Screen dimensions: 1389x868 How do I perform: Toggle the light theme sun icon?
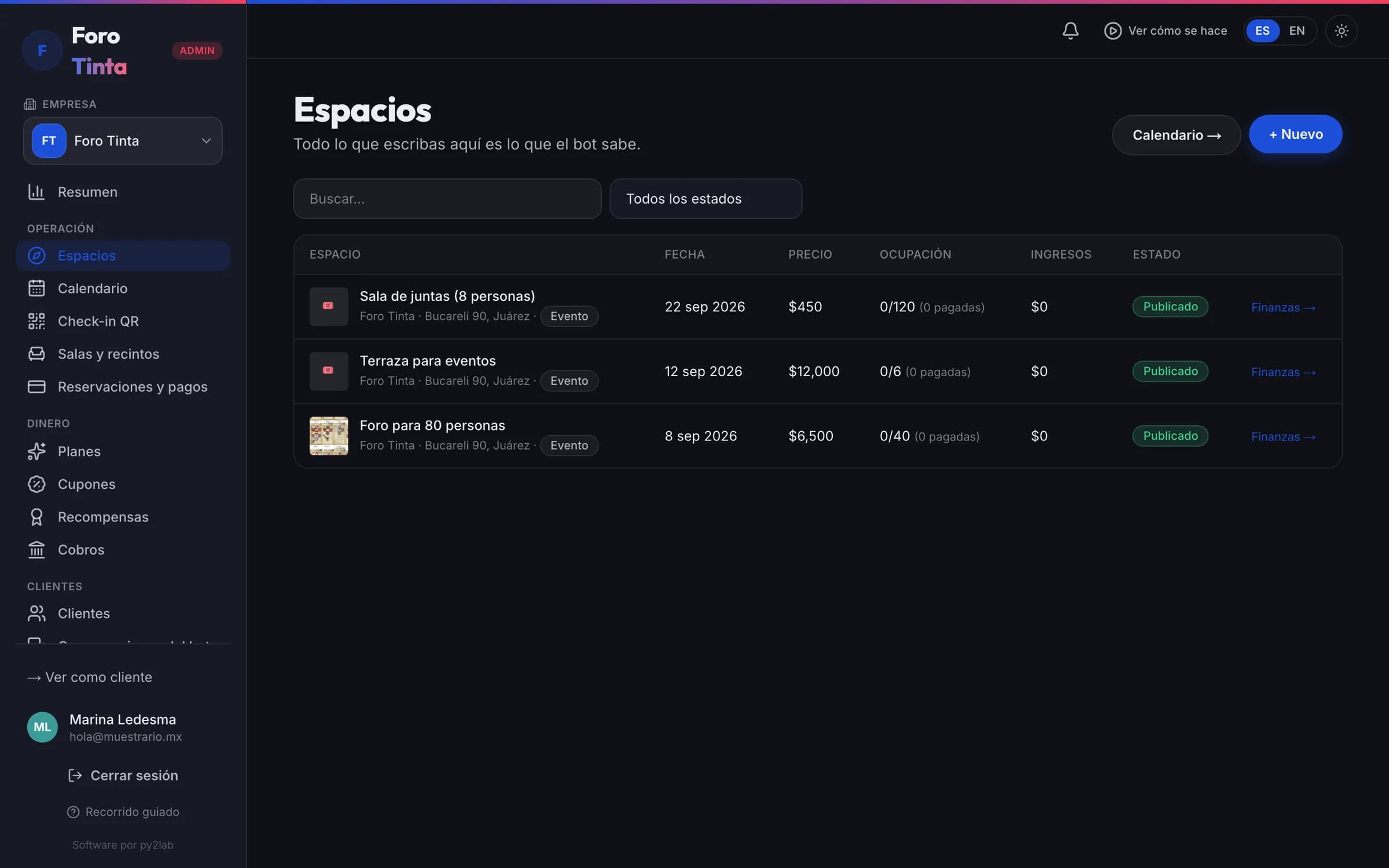[1341, 31]
